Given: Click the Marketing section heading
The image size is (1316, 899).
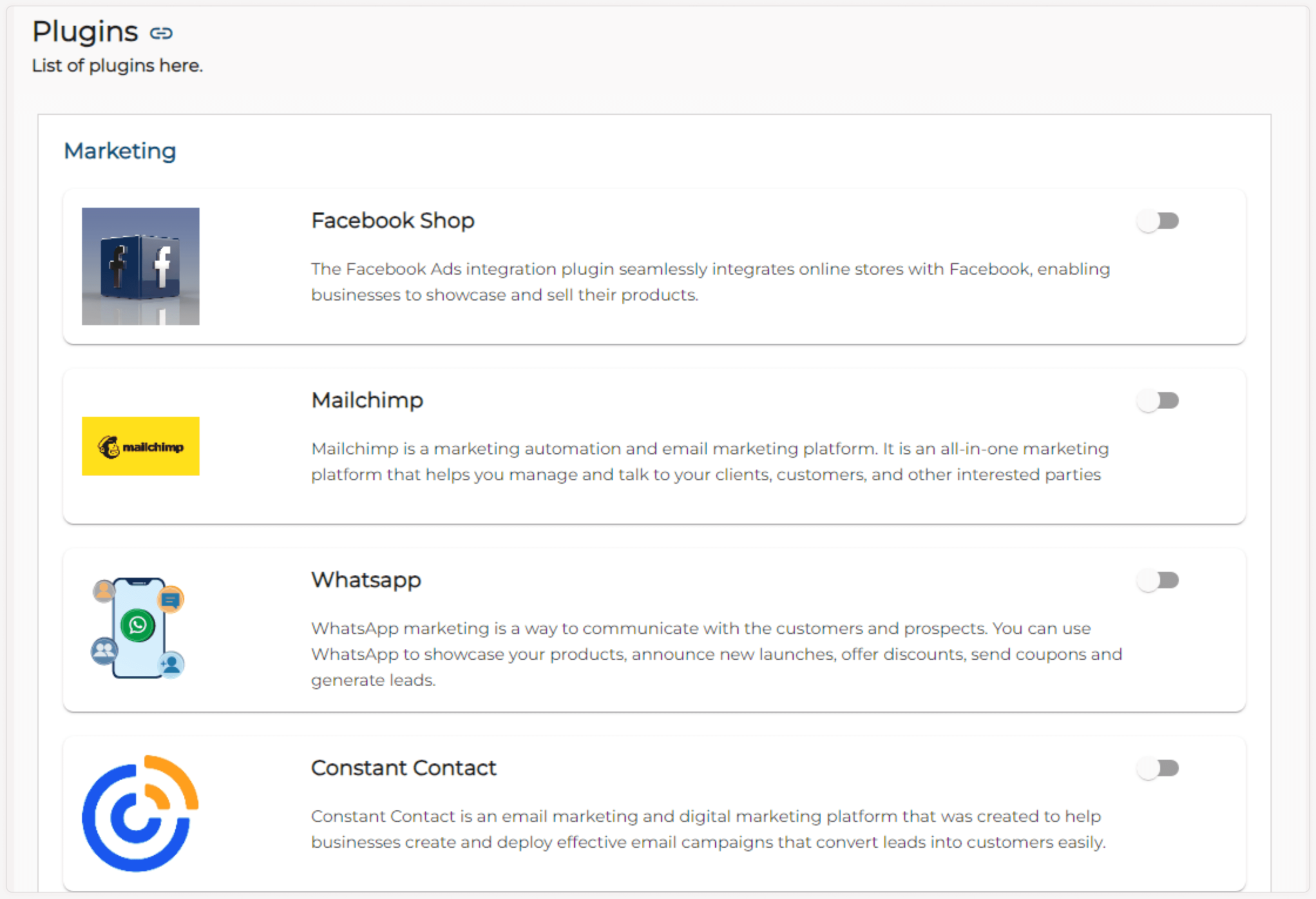Looking at the screenshot, I should 119,151.
